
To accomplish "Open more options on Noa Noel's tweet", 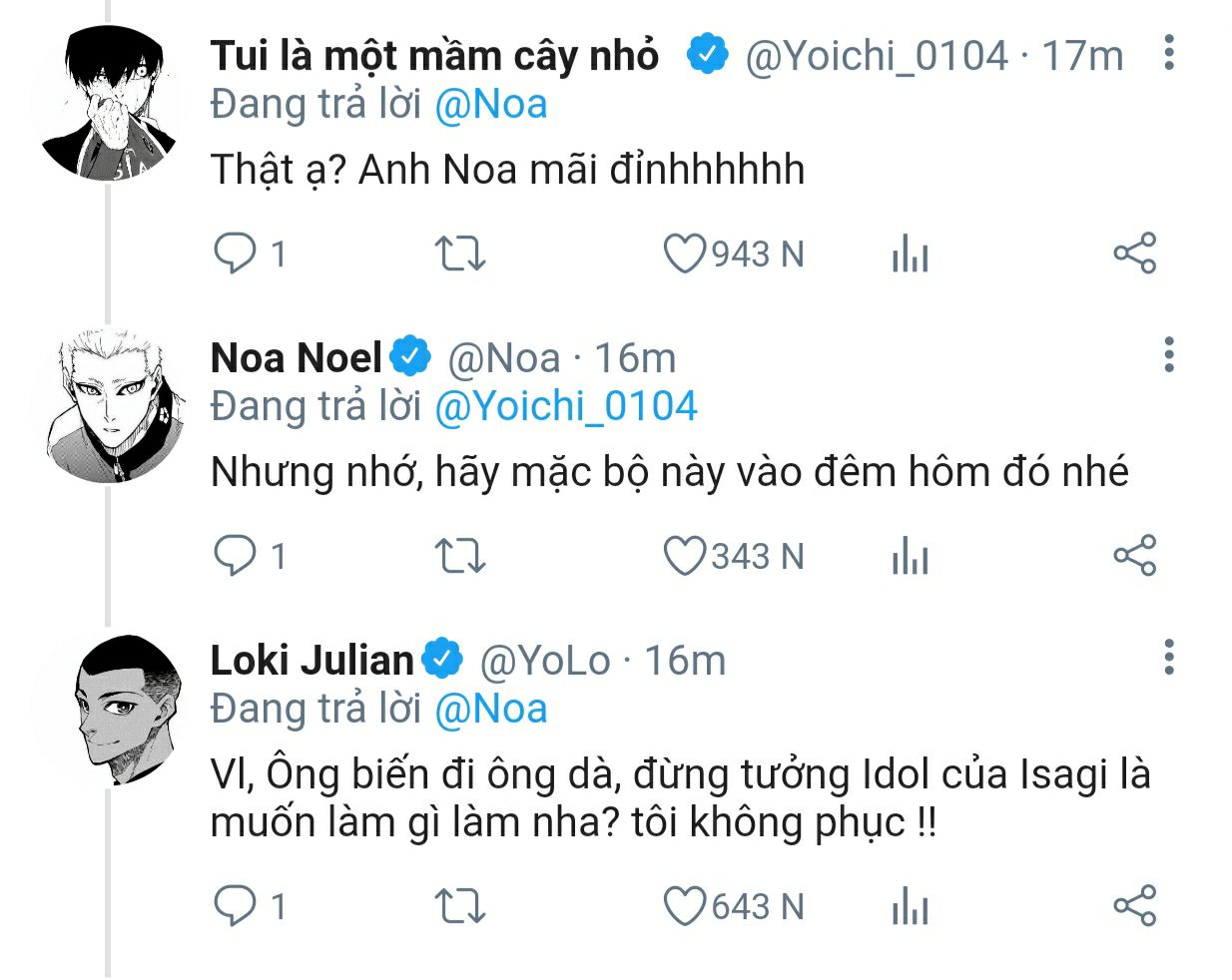I will [x=1168, y=354].
